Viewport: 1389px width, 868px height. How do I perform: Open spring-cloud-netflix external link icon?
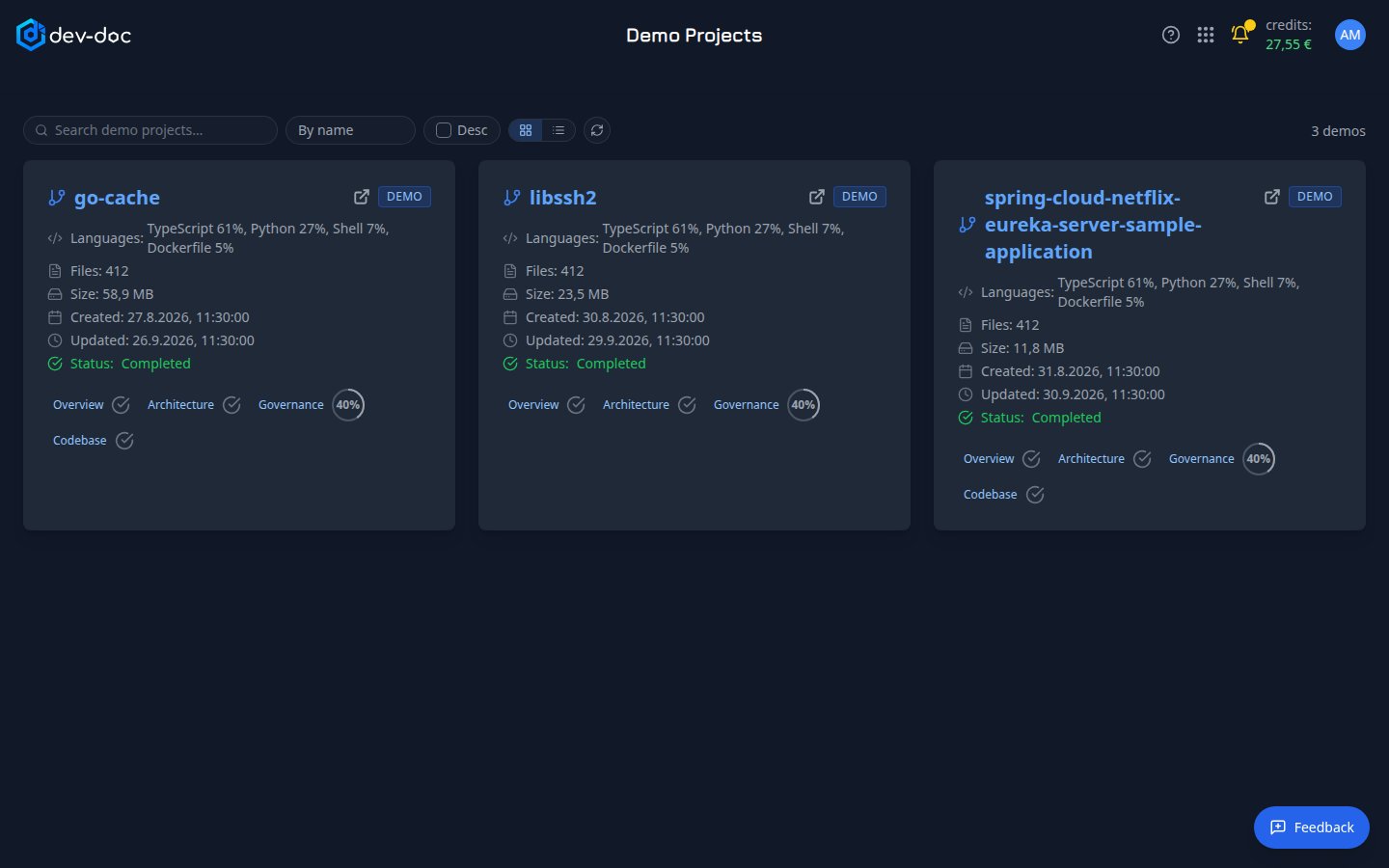coord(1272,197)
